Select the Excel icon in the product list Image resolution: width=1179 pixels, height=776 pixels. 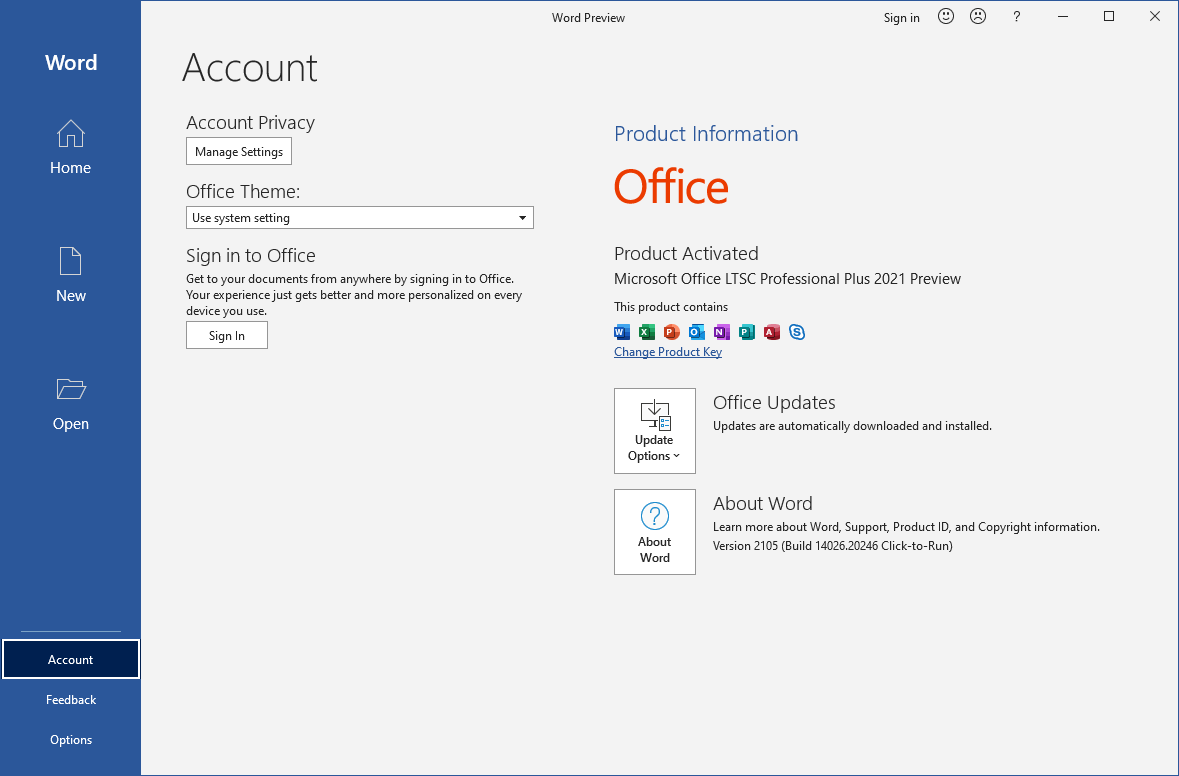[x=646, y=331]
